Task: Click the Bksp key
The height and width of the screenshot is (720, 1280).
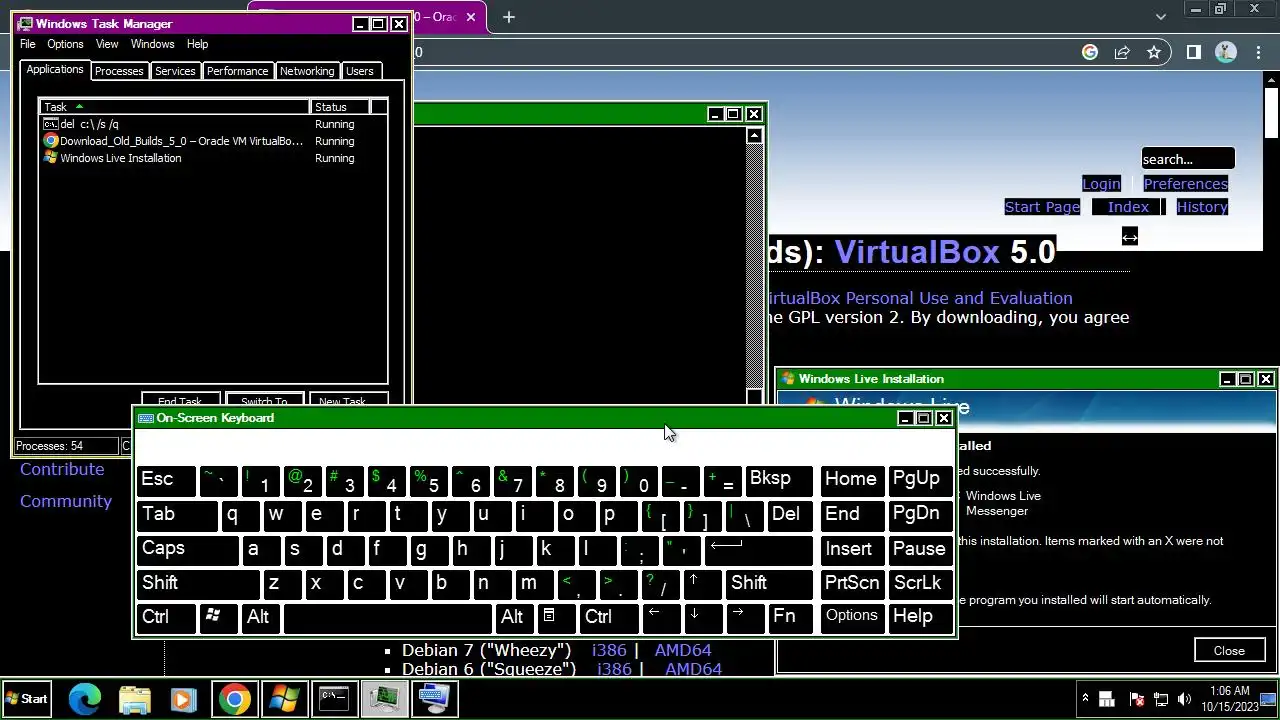Action: [778, 481]
